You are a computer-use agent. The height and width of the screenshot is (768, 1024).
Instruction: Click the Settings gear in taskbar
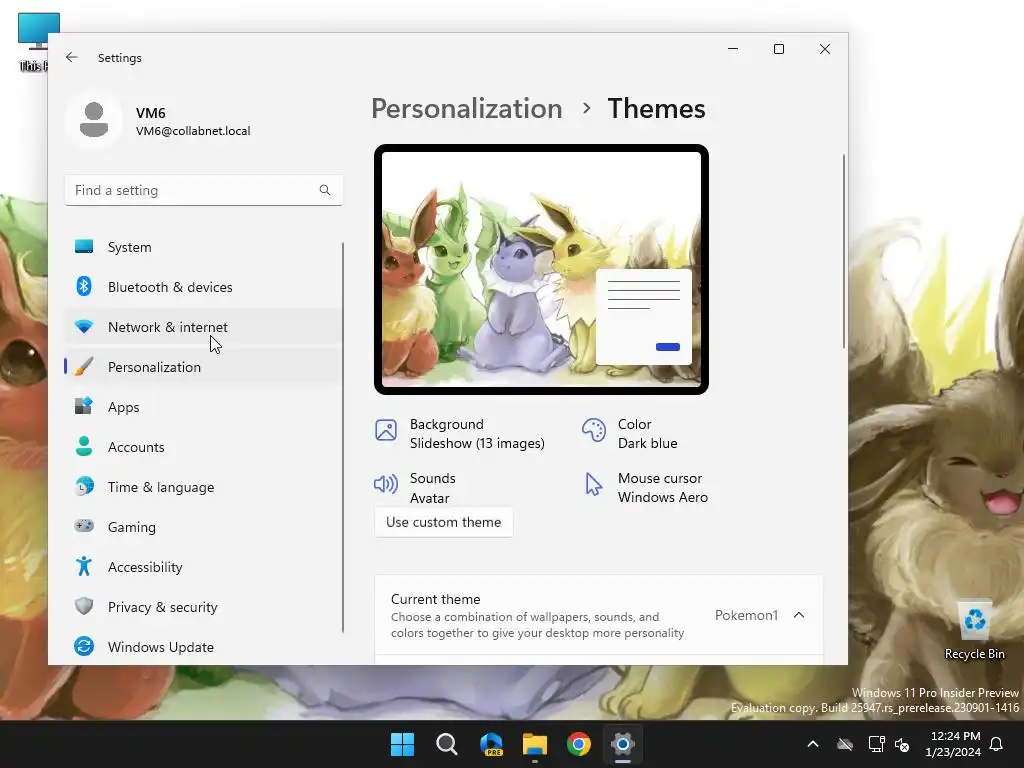click(x=622, y=744)
